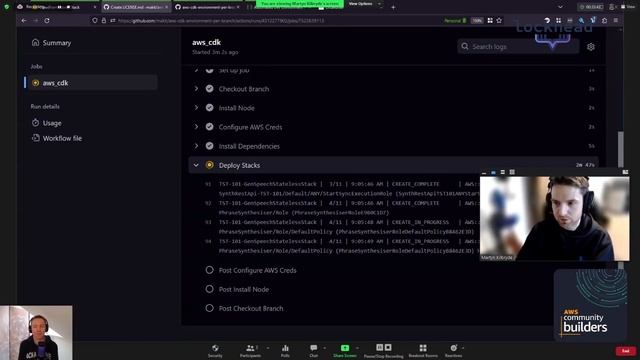The height and width of the screenshot is (360, 640).
Task: Collapse the Deploy Stacks step
Action: [x=196, y=165]
